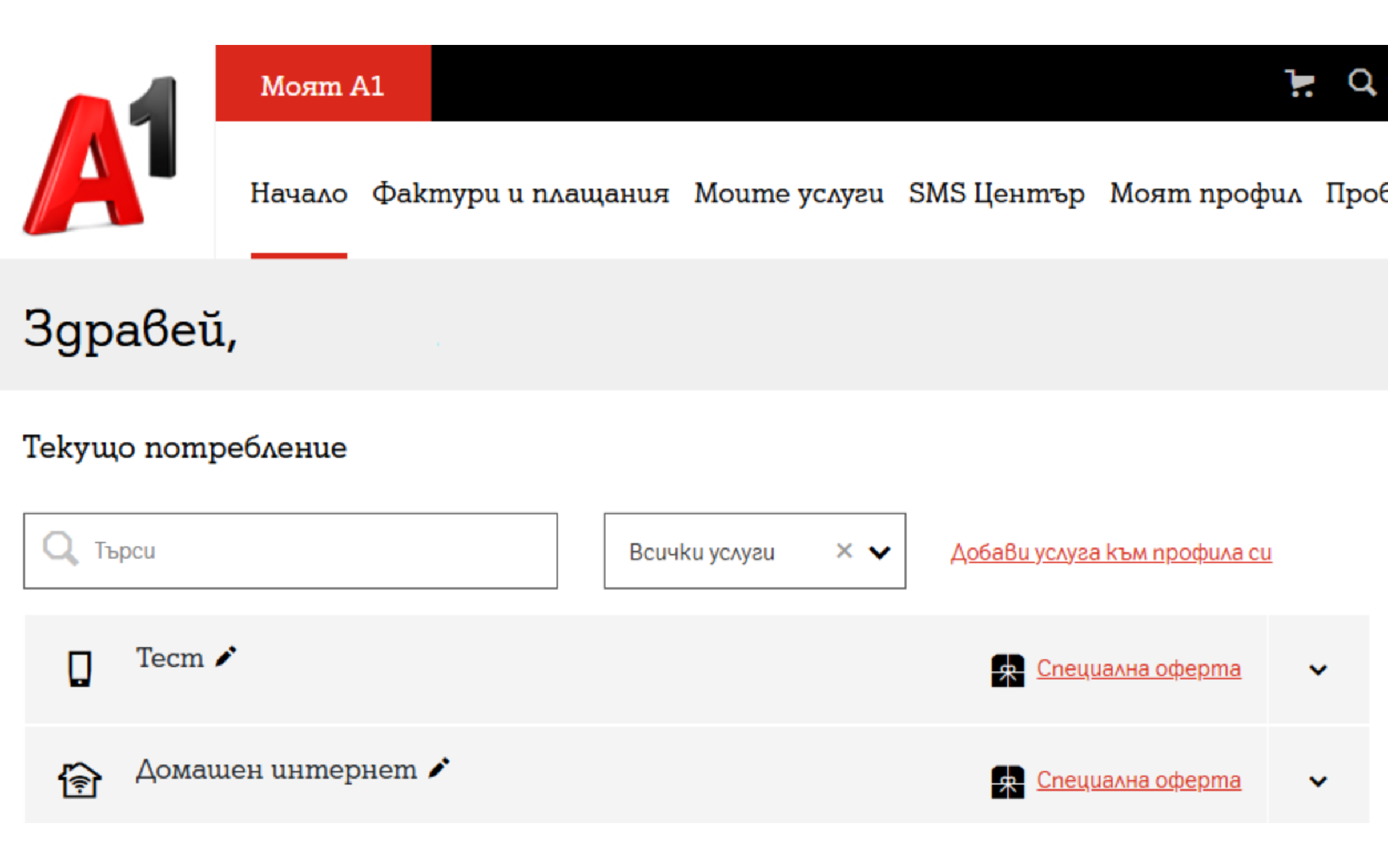Edit the Домашен интернет name with its pencil icon

click(439, 768)
